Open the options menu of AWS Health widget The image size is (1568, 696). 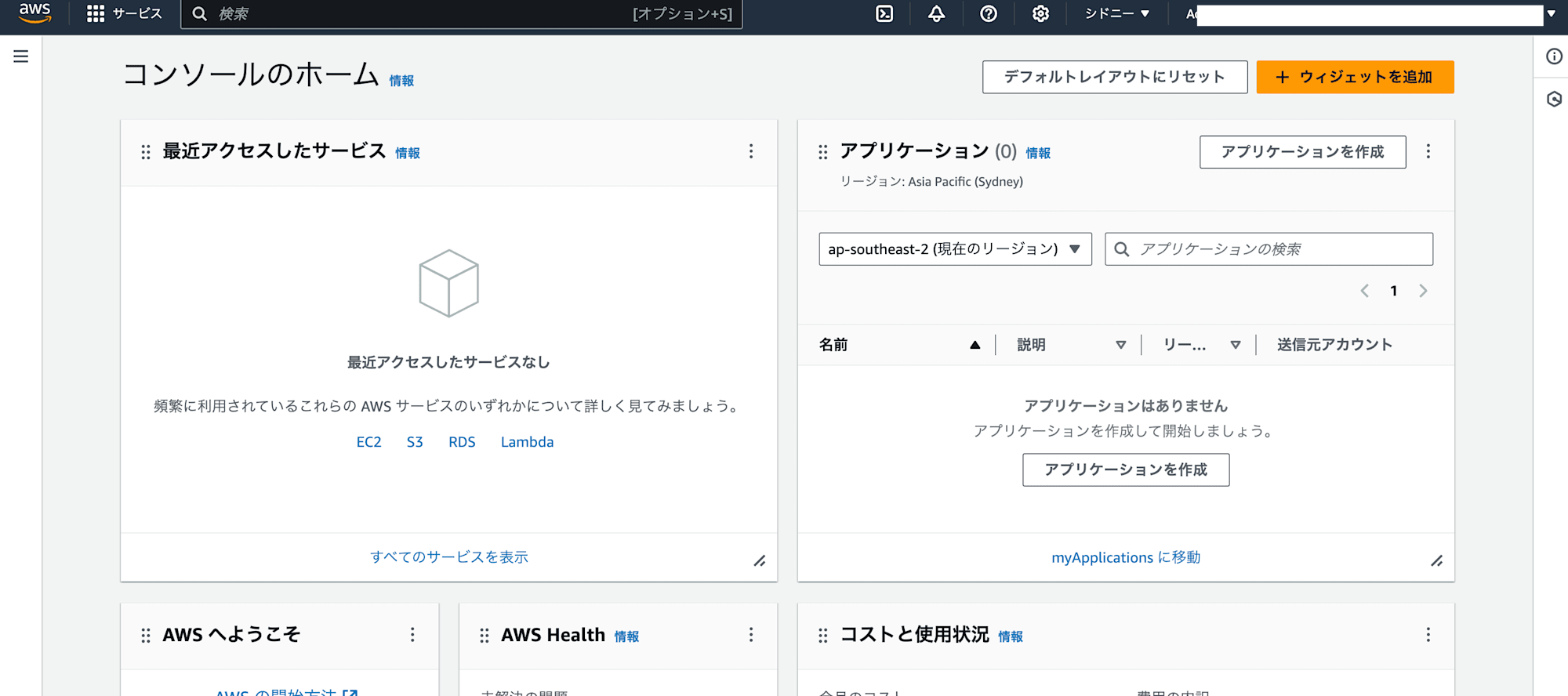point(751,635)
